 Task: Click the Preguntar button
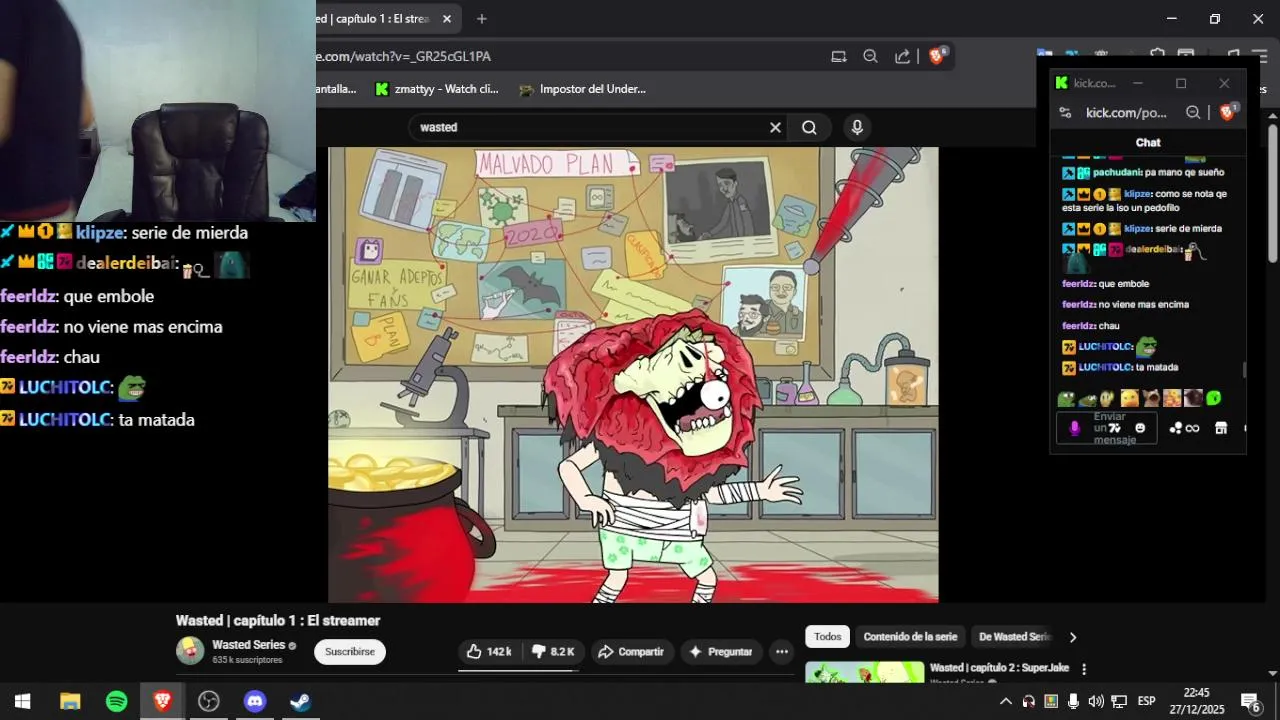coord(721,652)
